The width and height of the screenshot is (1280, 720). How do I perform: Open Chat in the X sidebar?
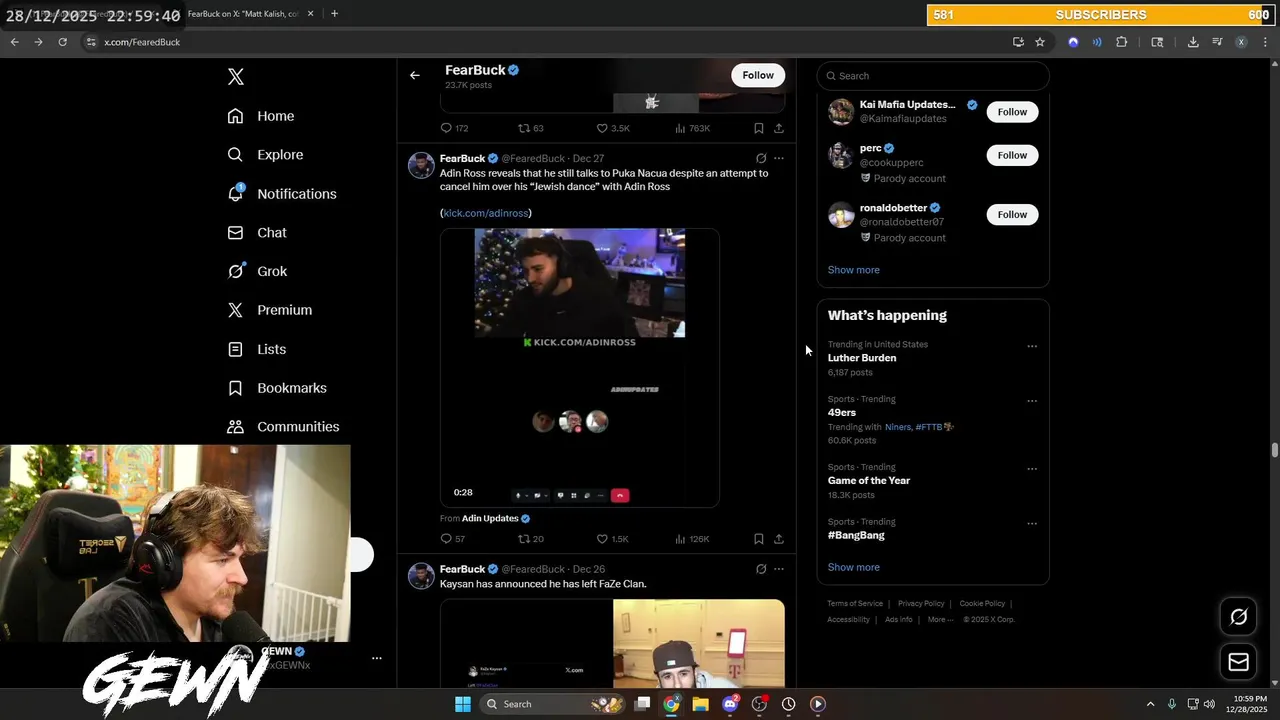[x=257, y=233]
